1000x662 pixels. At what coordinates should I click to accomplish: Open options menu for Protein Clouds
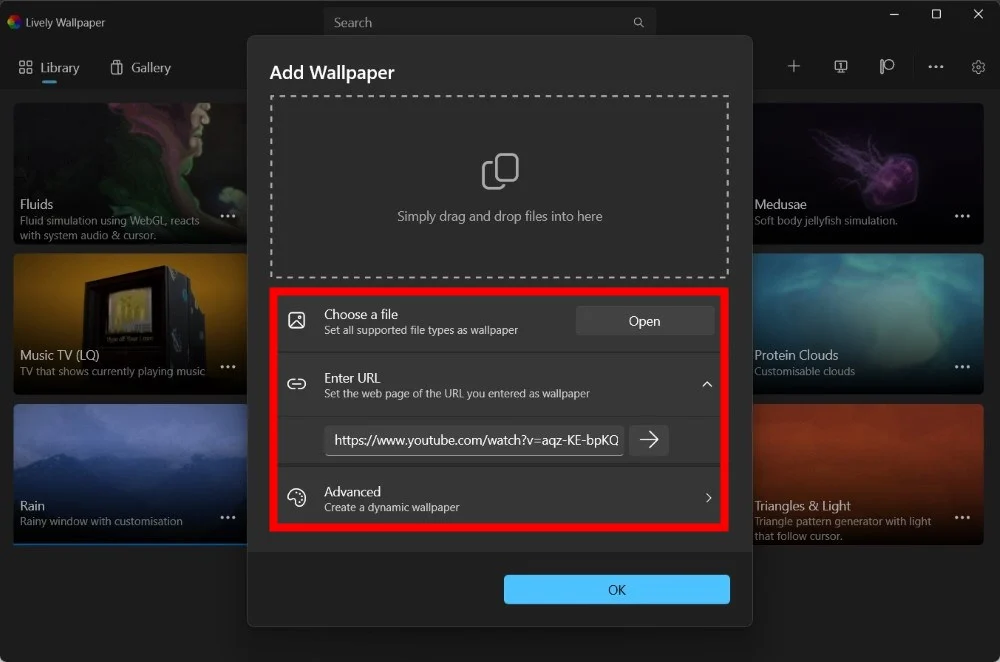point(962,367)
